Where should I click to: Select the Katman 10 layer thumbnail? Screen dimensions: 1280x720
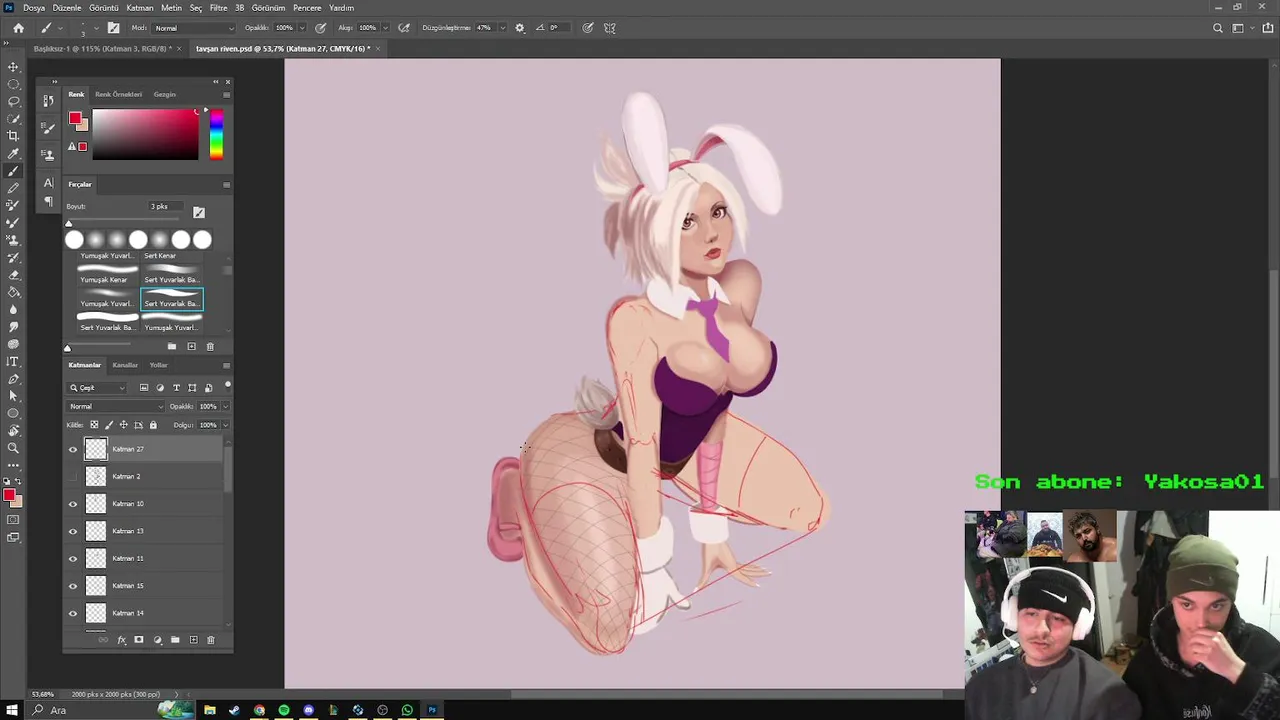(x=95, y=504)
